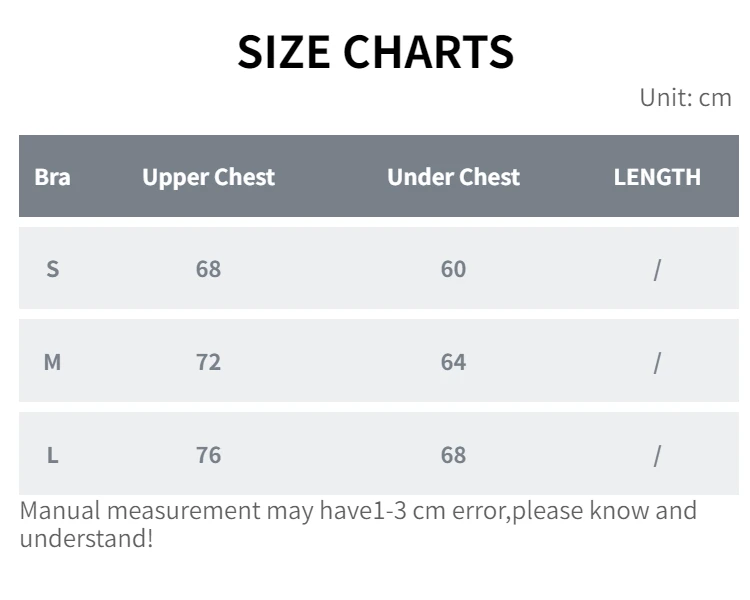
Task: Click the L size row label
Action: click(53, 455)
